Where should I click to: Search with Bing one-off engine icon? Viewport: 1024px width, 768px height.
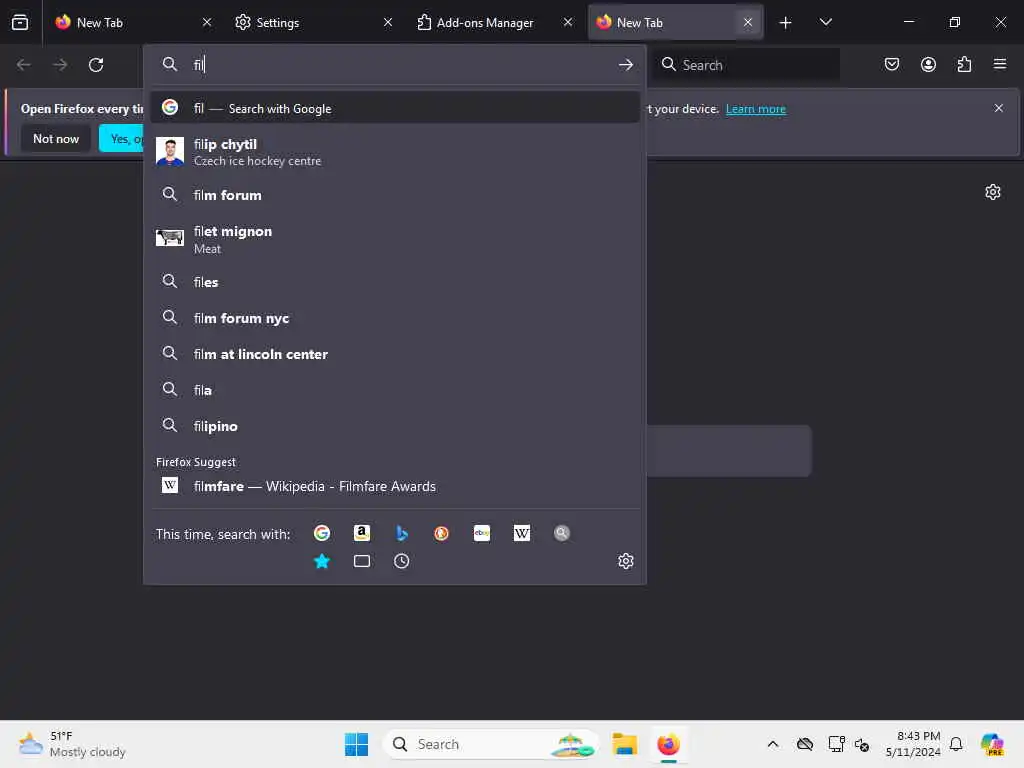tap(402, 533)
